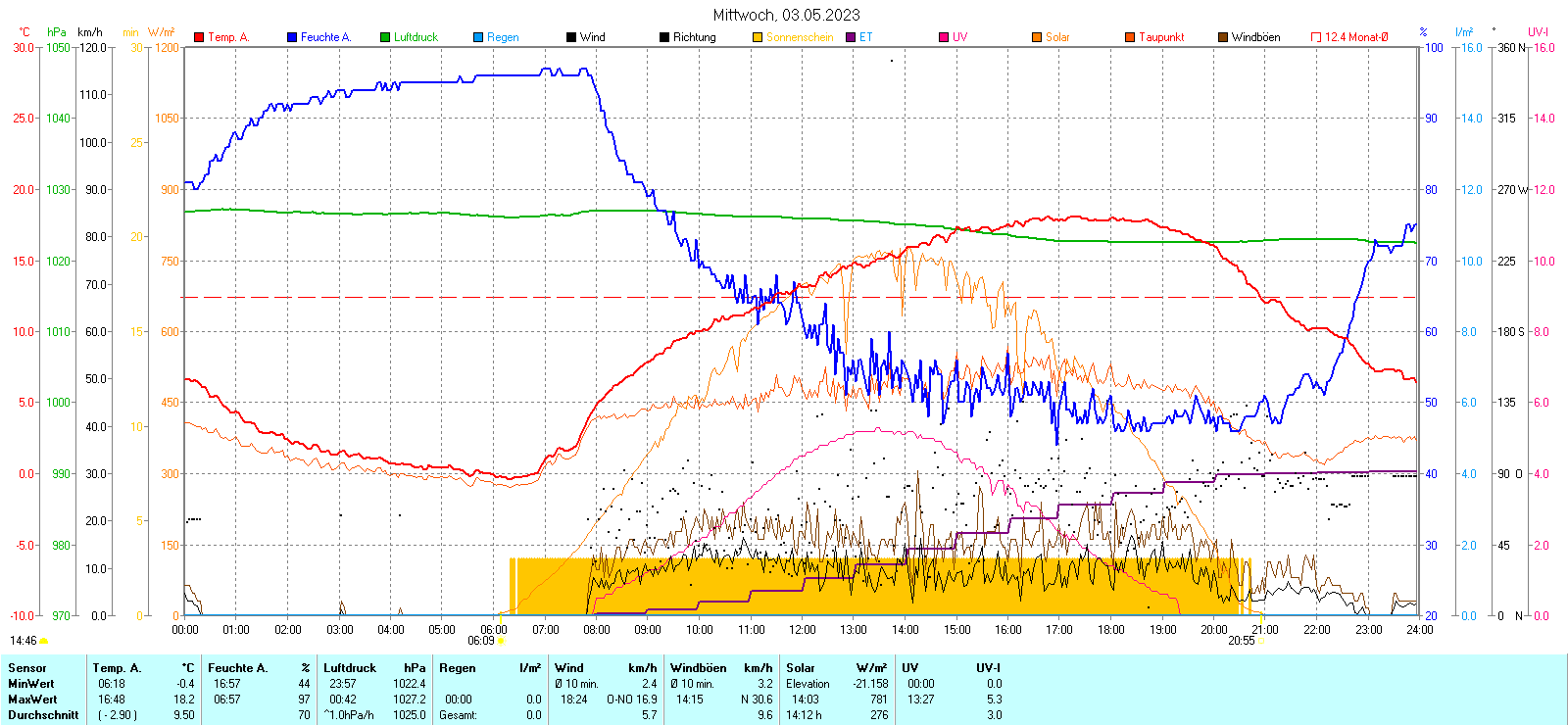Viewport: 1568px width, 725px height.
Task: Click the red Temp. A. legend square
Action: (200, 37)
